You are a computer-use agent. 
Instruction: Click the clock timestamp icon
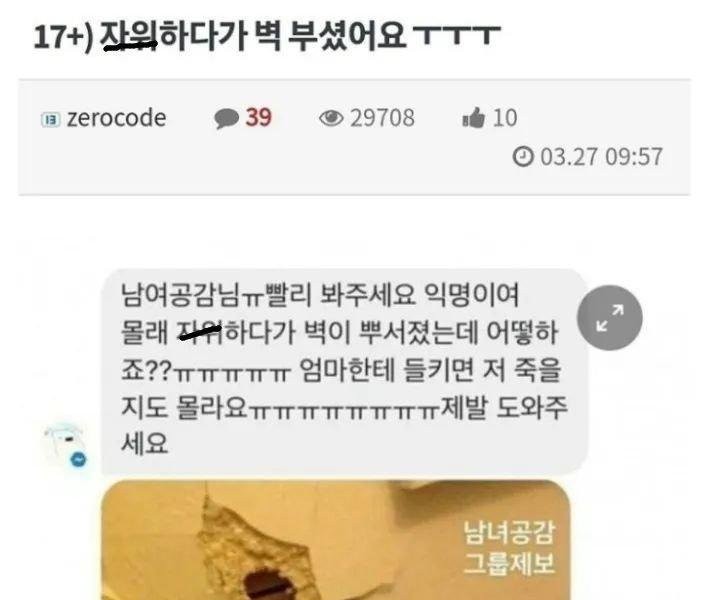(523, 157)
